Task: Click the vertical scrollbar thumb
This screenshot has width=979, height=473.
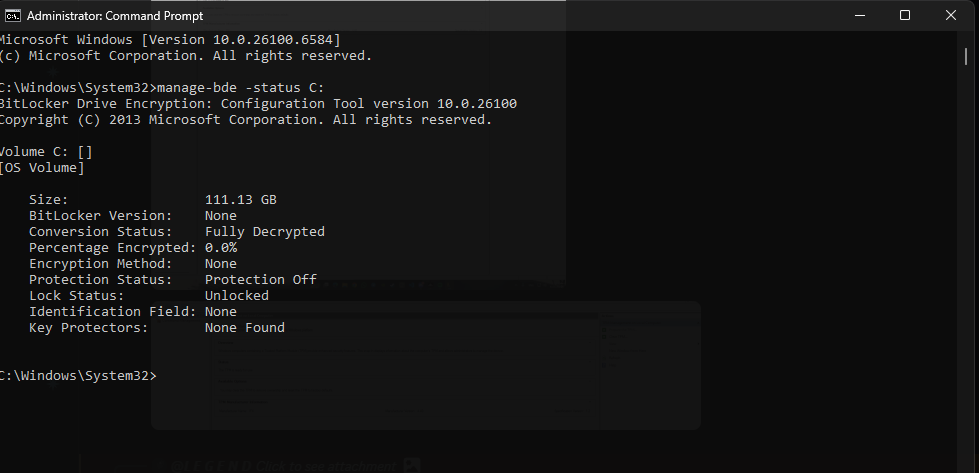Action: pos(965,56)
